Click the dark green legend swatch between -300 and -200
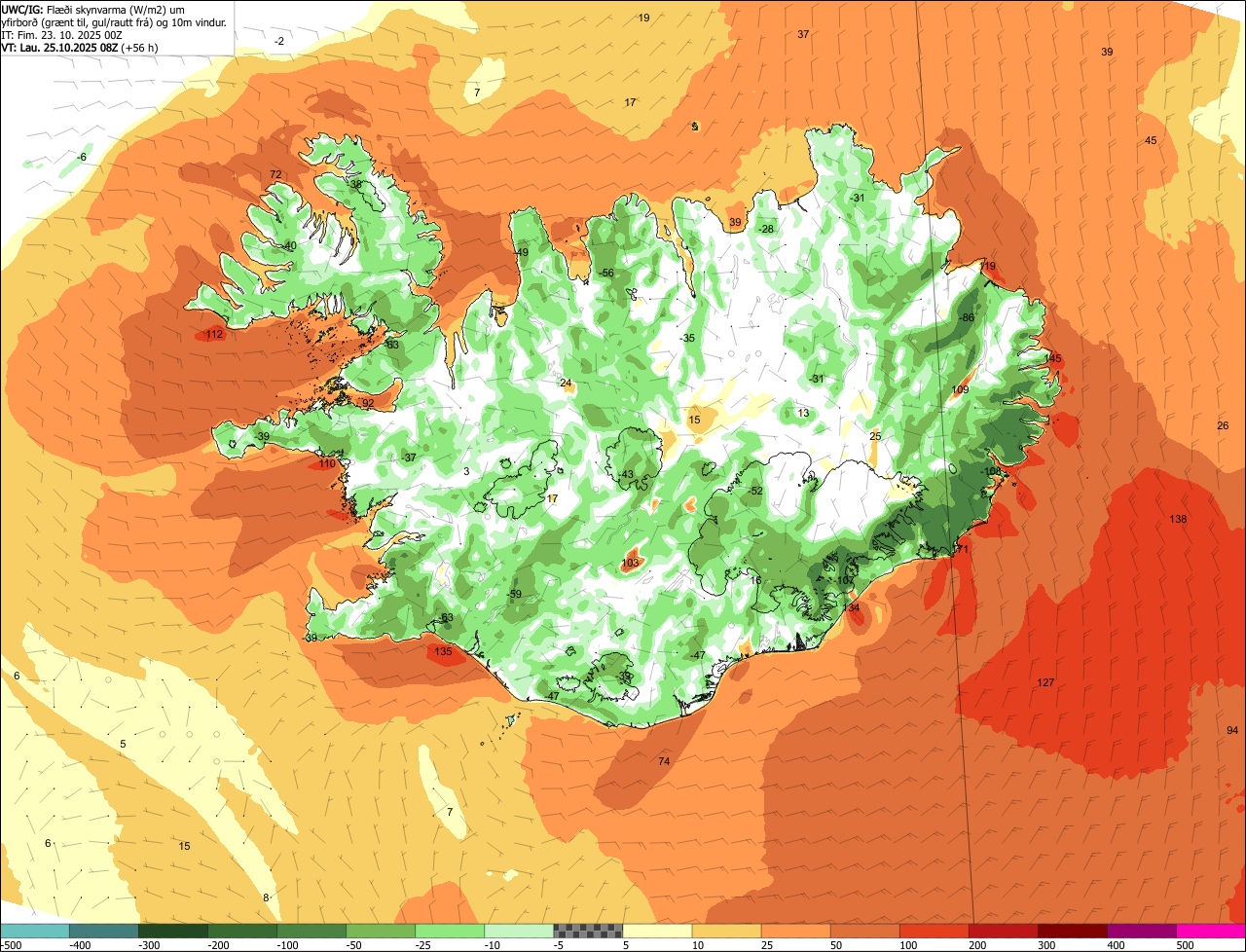Viewport: 1246px width, 952px height. pos(173,931)
